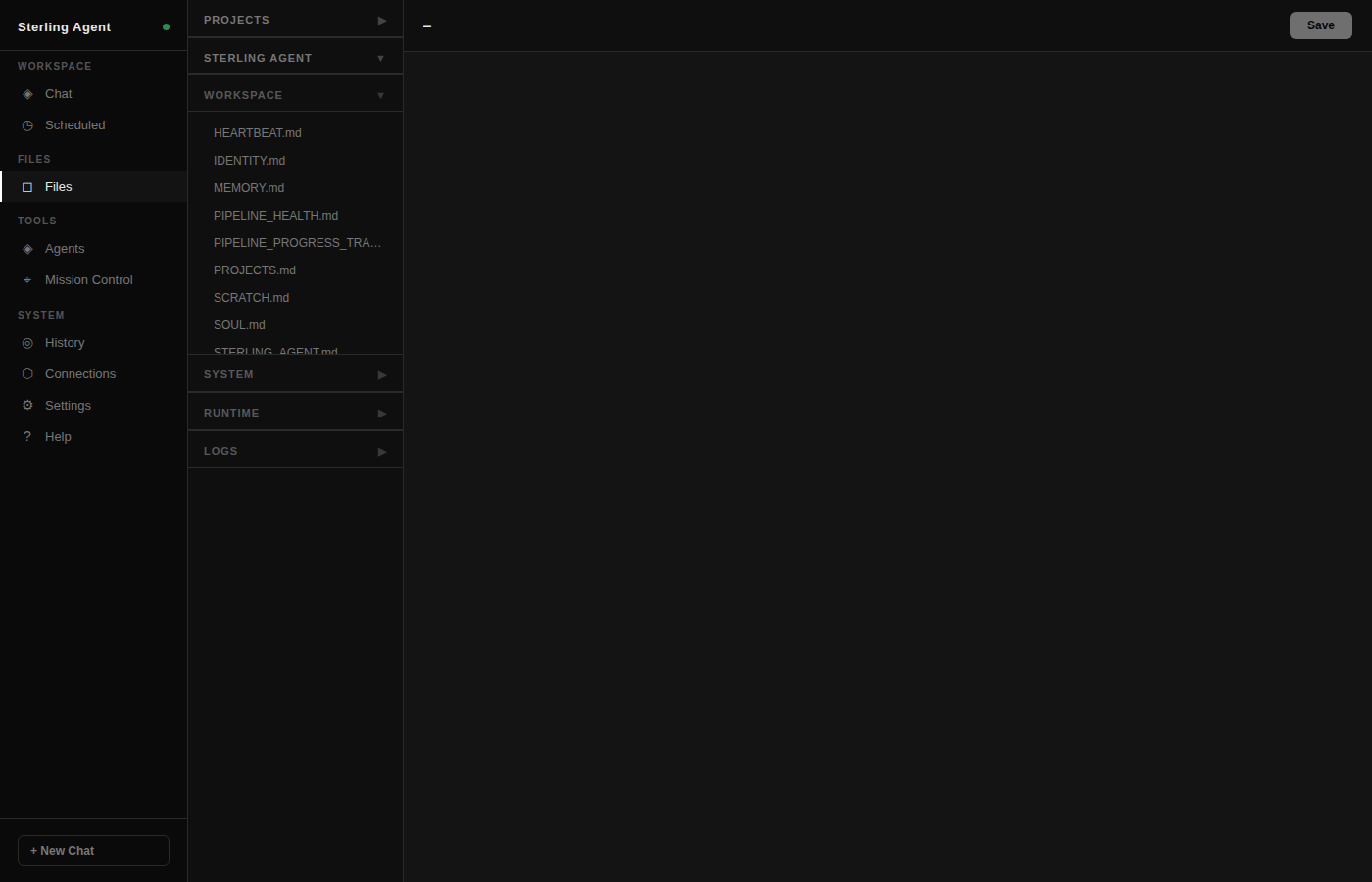This screenshot has width=1372, height=882.
Task: Open Mission Control
Action: click(93, 280)
